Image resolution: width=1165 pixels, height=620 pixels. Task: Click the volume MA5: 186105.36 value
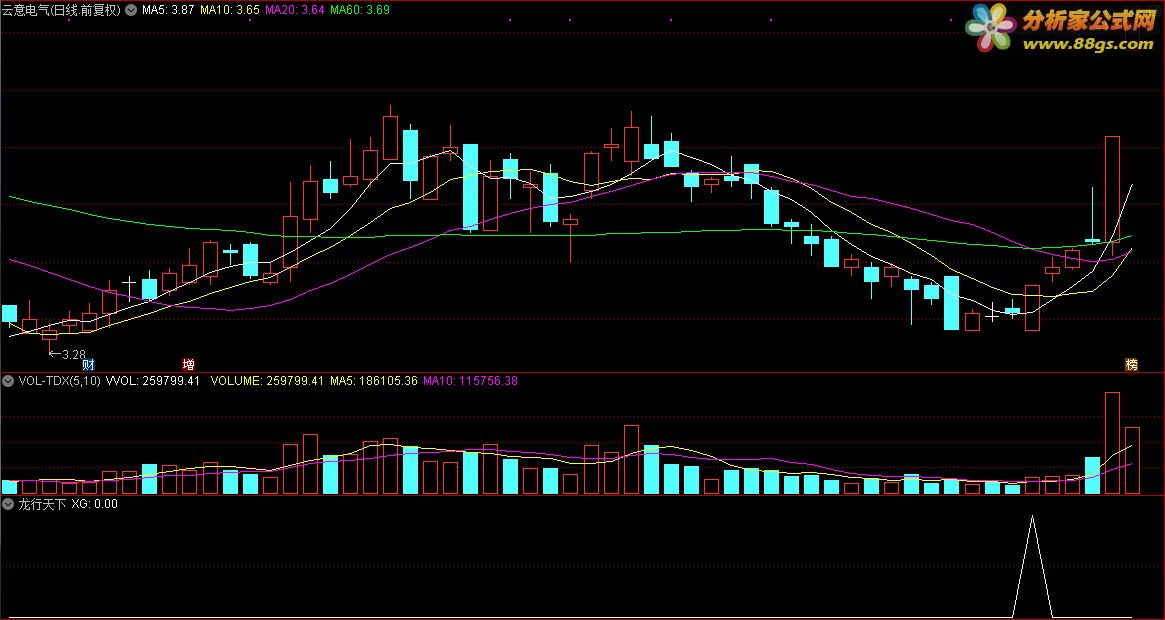(x=374, y=381)
